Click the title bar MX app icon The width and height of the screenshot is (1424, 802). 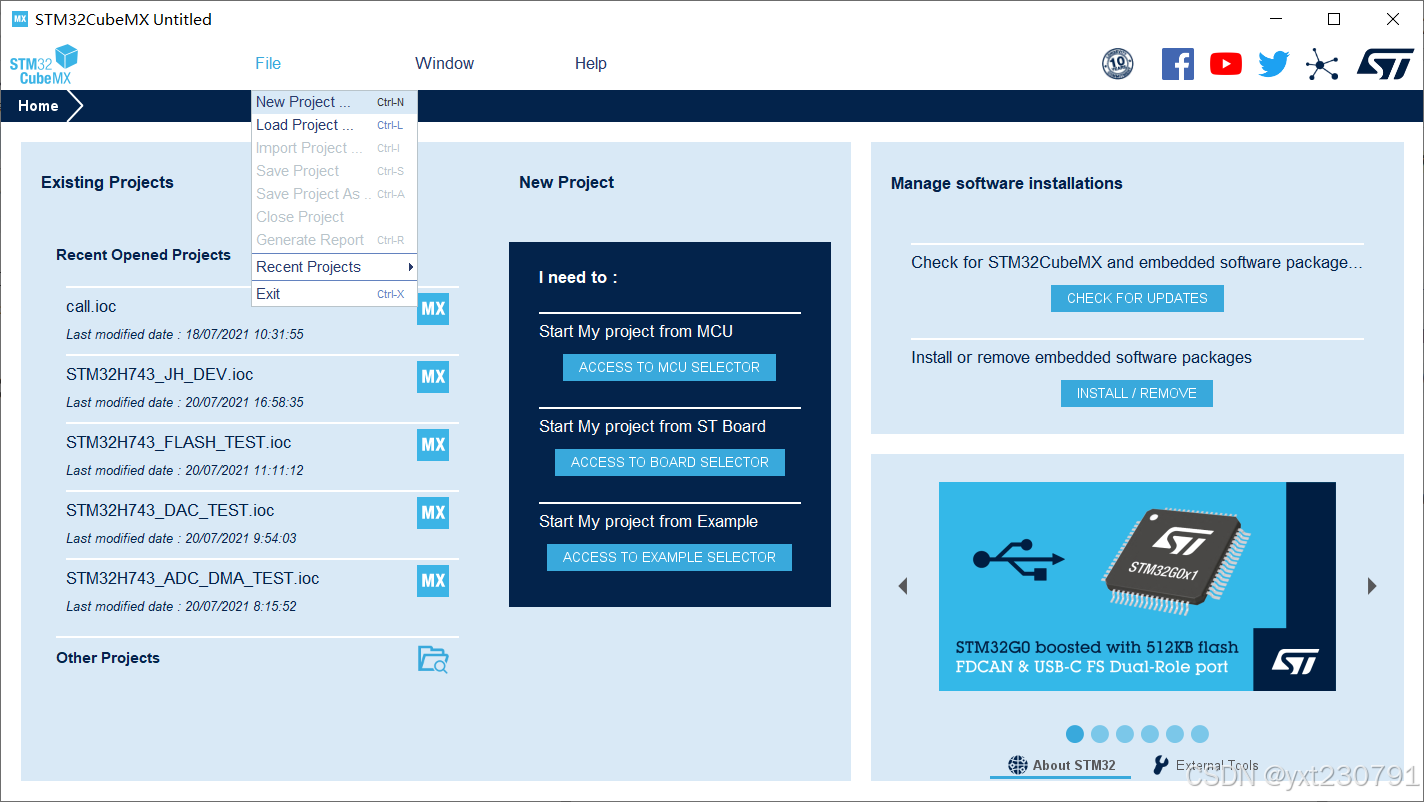[19, 19]
